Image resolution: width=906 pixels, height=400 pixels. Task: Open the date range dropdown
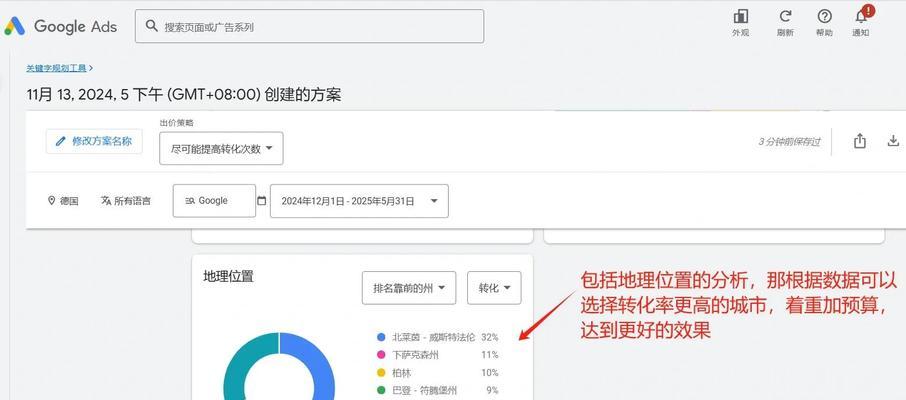(359, 201)
